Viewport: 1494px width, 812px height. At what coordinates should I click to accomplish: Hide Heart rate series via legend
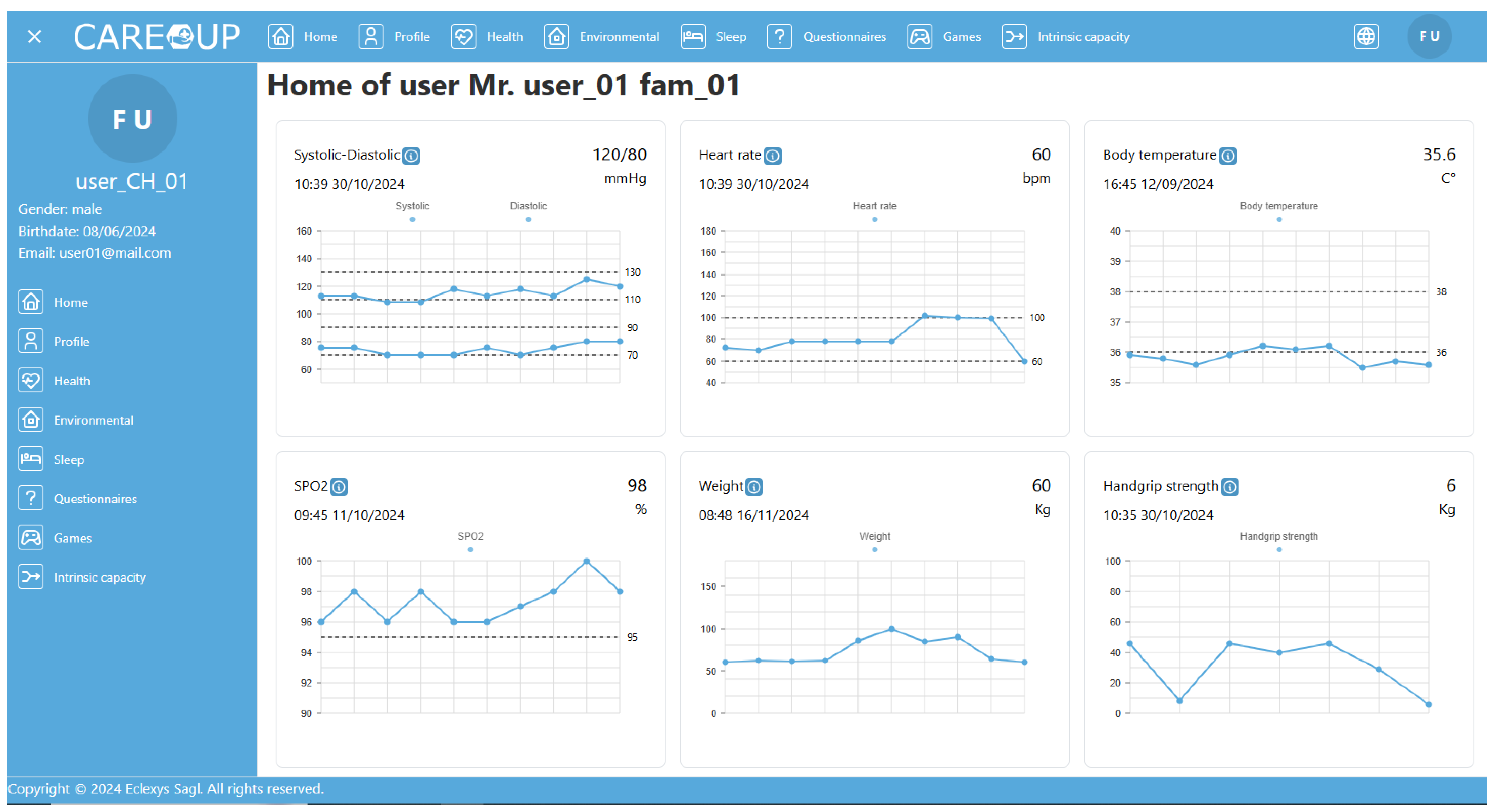coord(874,212)
